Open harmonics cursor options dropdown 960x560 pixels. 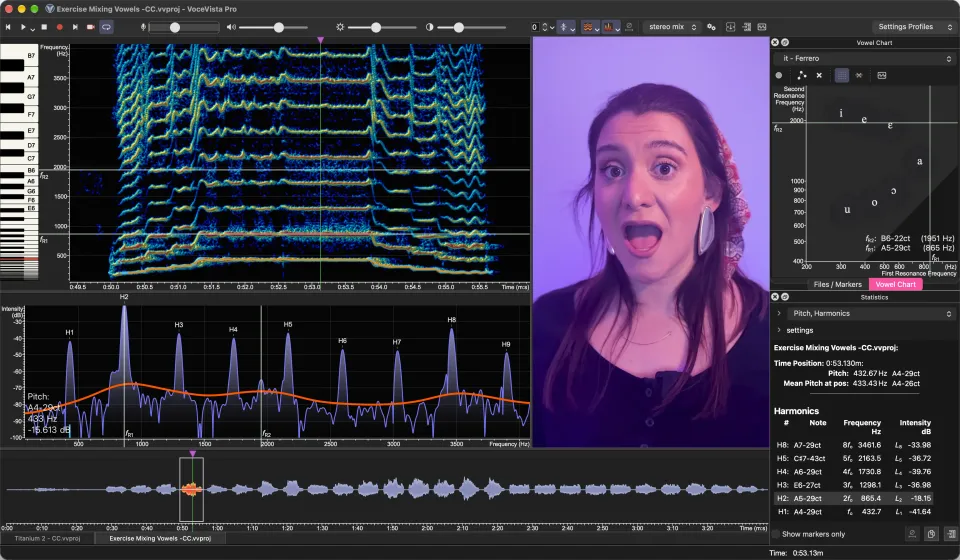click(572, 28)
